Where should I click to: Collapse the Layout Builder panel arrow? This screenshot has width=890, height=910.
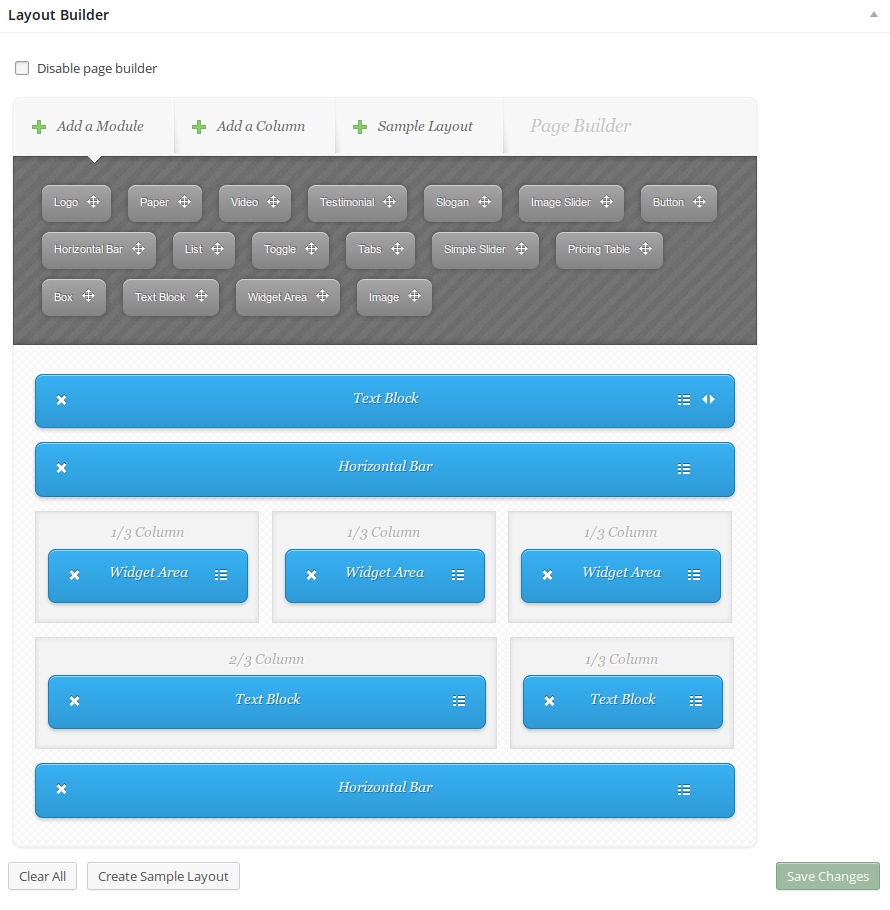(x=874, y=16)
